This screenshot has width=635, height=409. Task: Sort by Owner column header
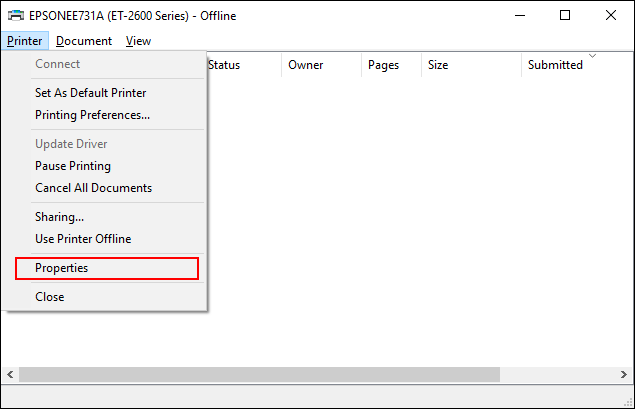click(x=305, y=65)
